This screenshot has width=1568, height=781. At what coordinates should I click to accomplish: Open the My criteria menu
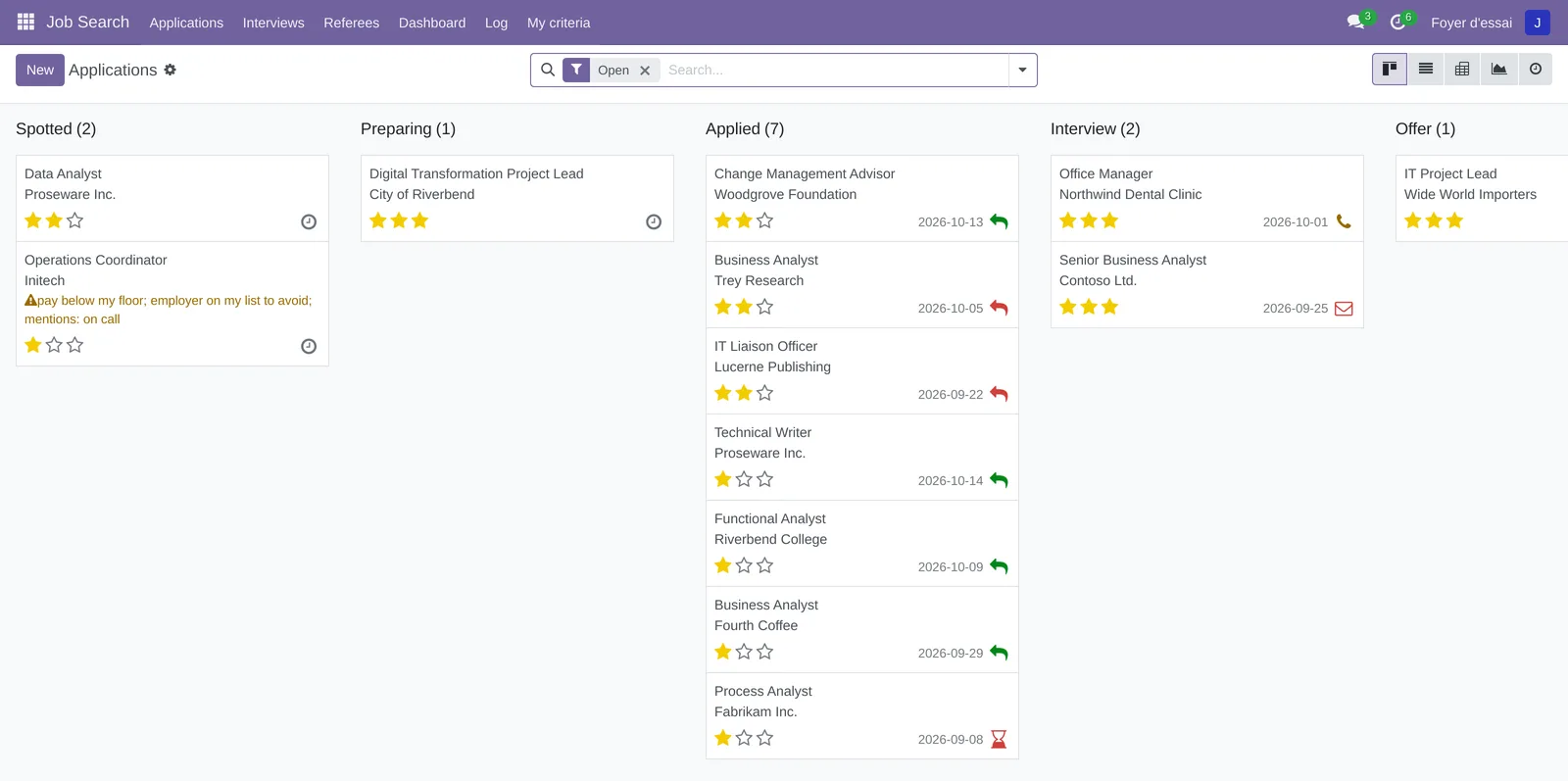tap(559, 23)
